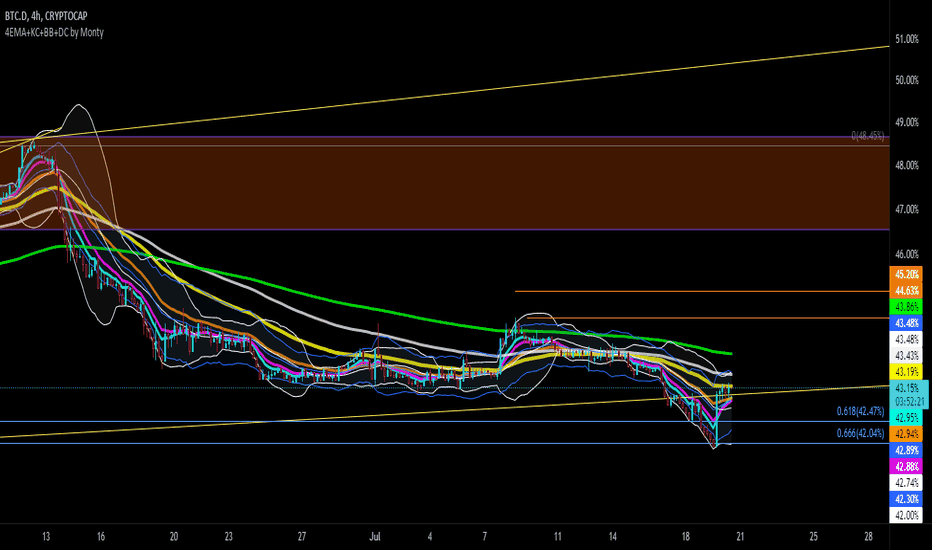The image size is (932, 550).
Task: Click the Fibonacci 0.666(42.04%) level label
Action: (860, 433)
